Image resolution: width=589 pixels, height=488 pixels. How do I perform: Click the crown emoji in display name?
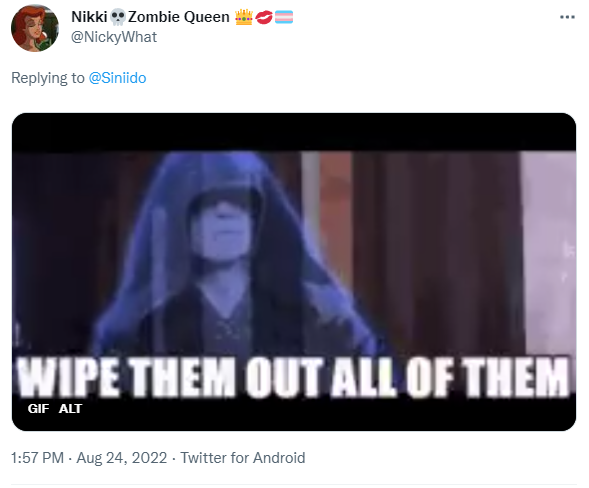pos(244,17)
